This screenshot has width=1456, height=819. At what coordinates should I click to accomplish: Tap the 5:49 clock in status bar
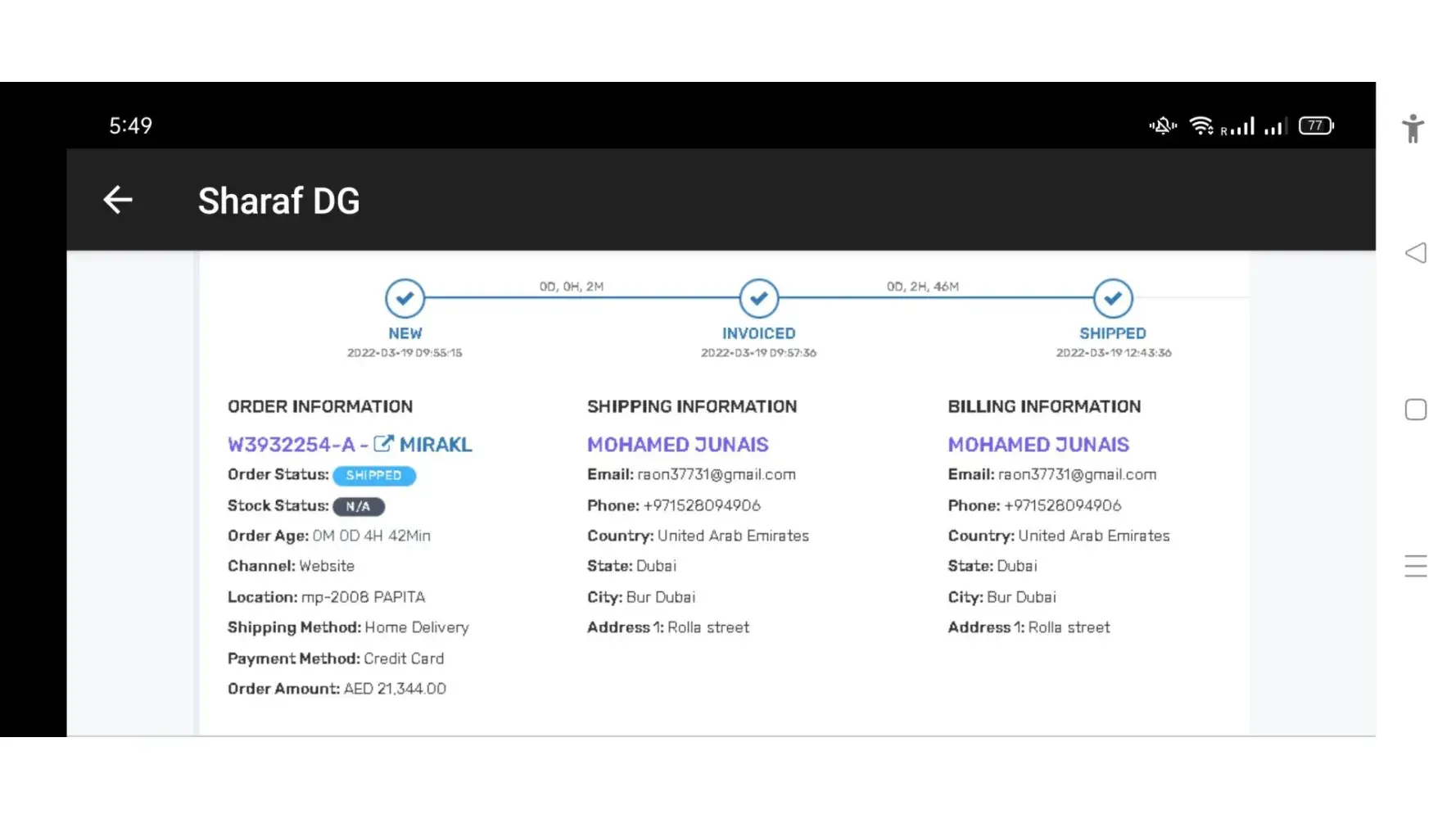[131, 125]
